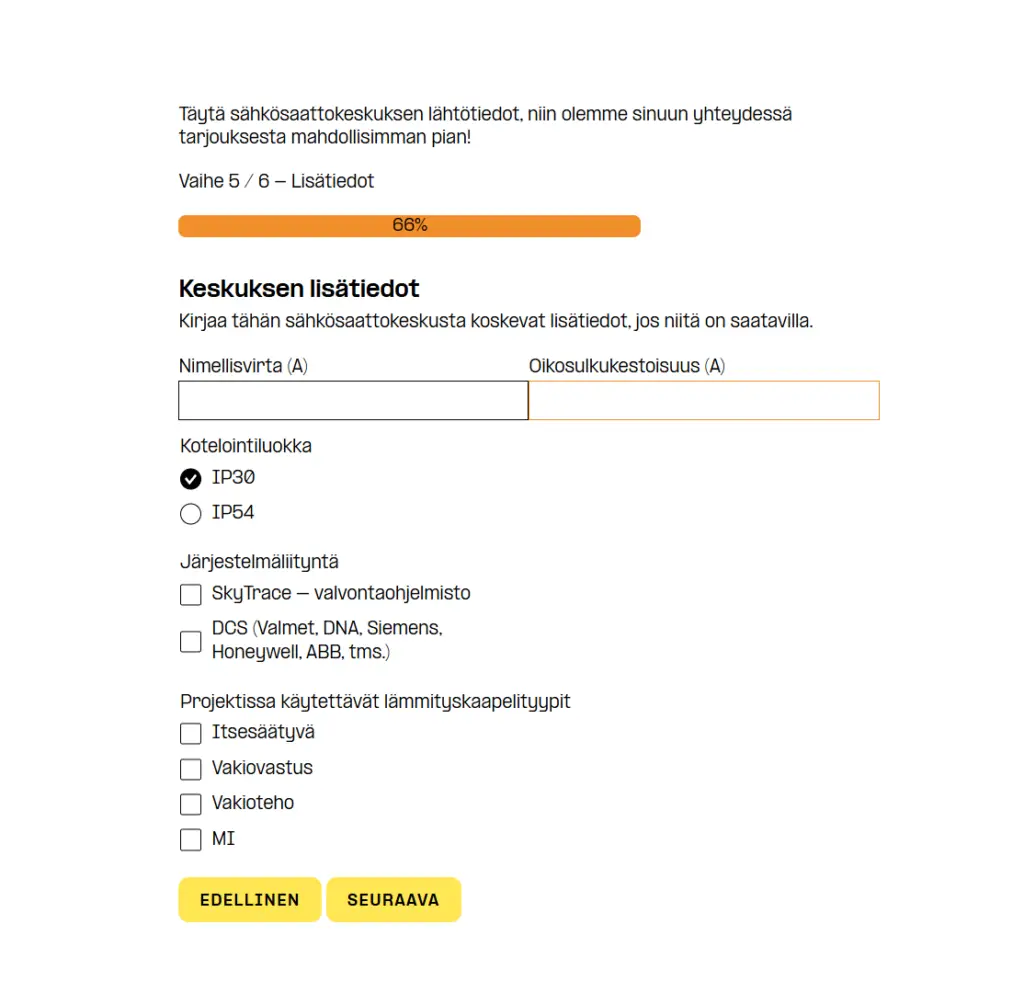Click the Nimellisvirta (A) input field
This screenshot has height=1004, width=1024.
point(353,401)
